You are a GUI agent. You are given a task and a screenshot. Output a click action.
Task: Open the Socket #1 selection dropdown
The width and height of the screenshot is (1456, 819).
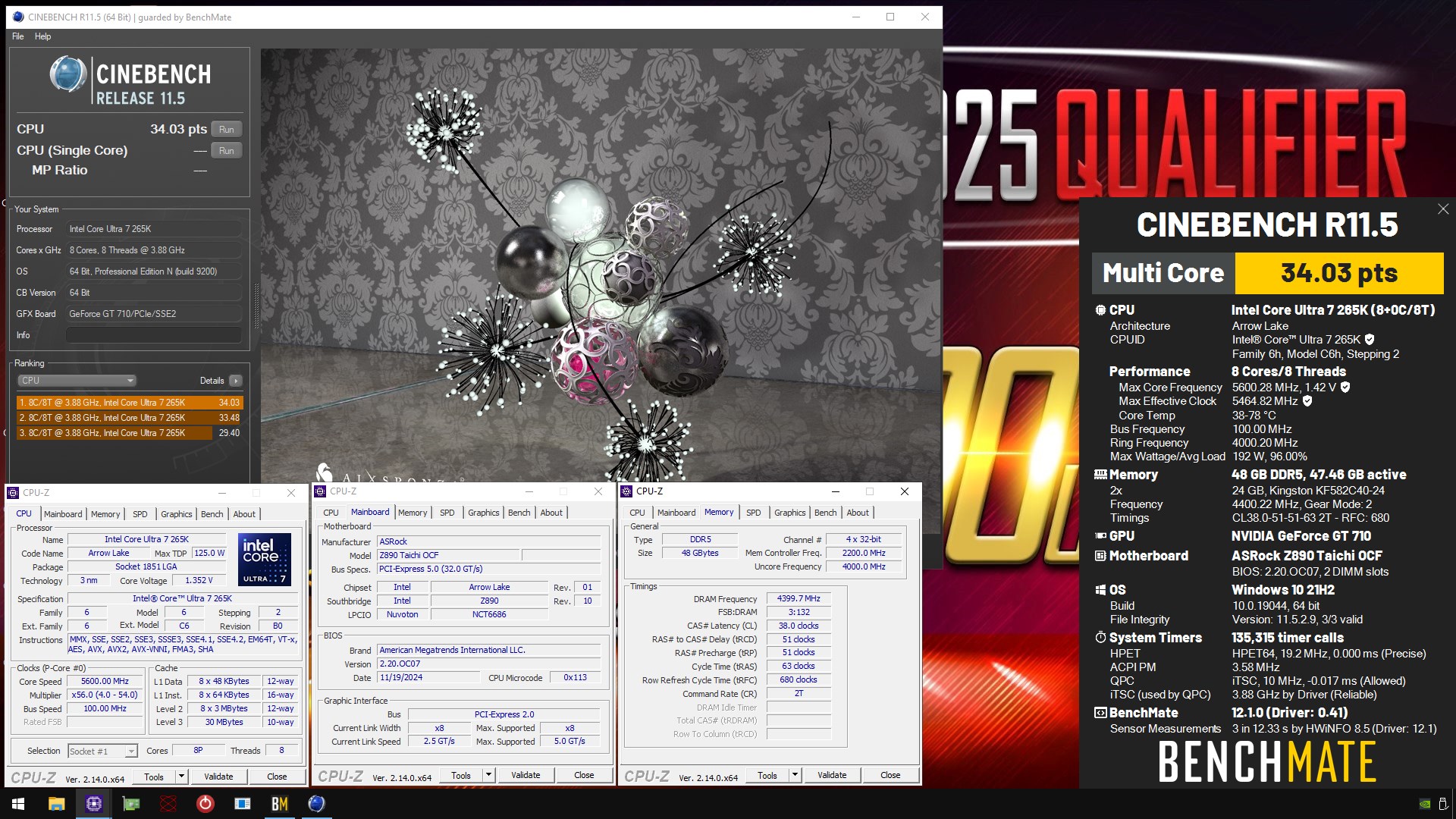tap(102, 751)
